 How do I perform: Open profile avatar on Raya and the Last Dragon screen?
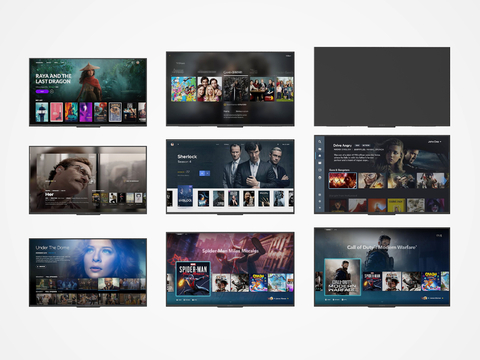point(138,63)
